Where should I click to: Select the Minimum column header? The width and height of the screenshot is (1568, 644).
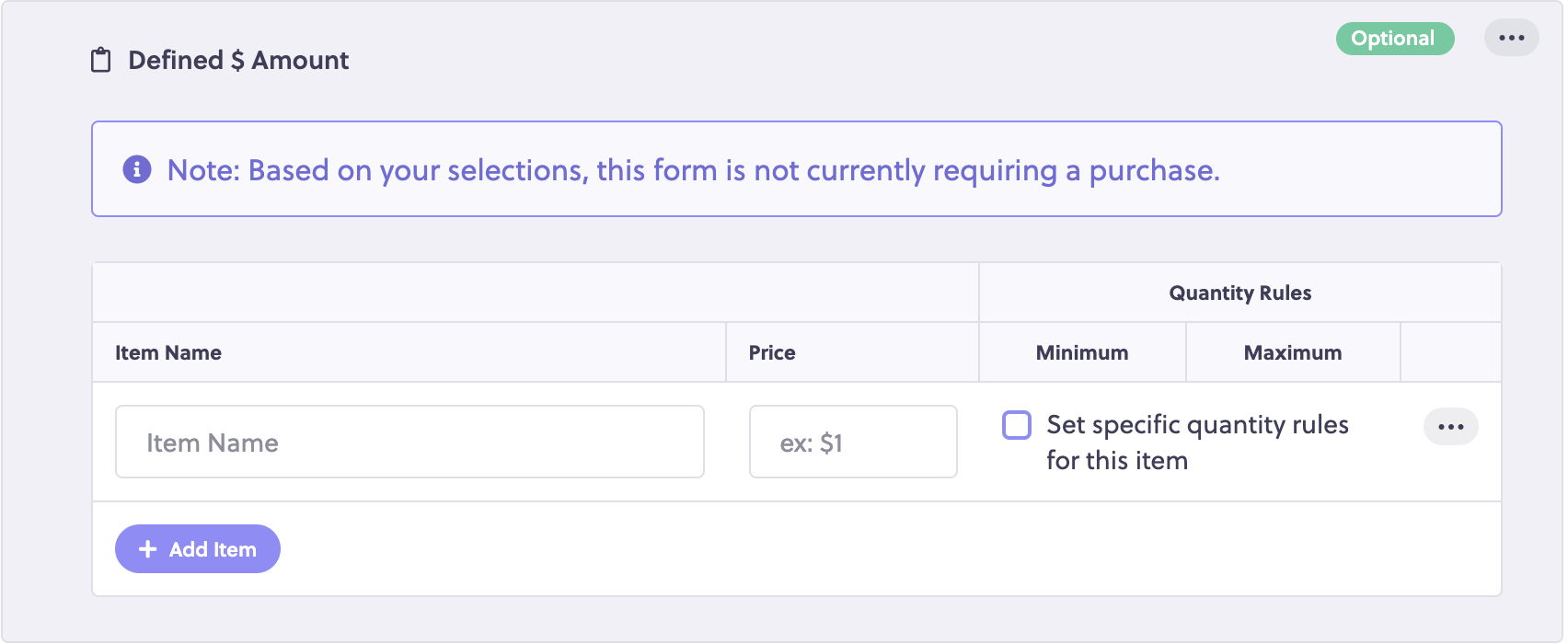(1081, 352)
